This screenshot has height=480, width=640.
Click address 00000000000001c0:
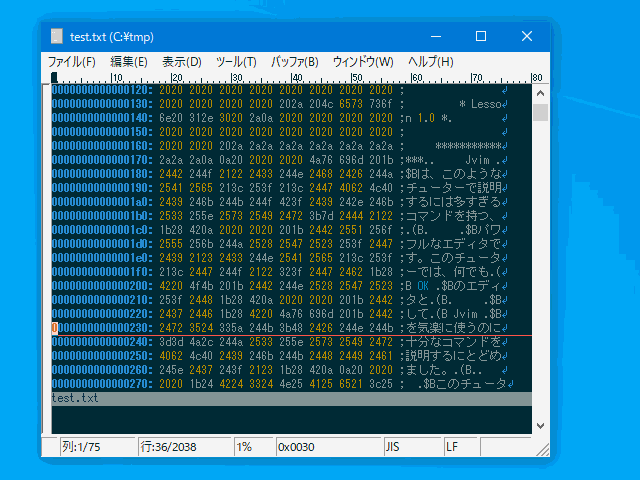coord(102,230)
